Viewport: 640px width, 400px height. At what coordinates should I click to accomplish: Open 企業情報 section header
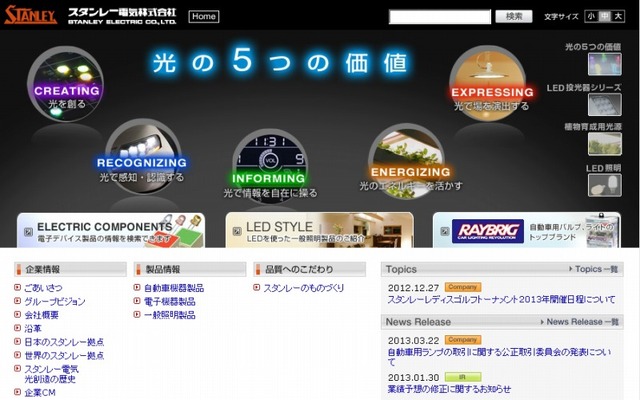tap(70, 269)
